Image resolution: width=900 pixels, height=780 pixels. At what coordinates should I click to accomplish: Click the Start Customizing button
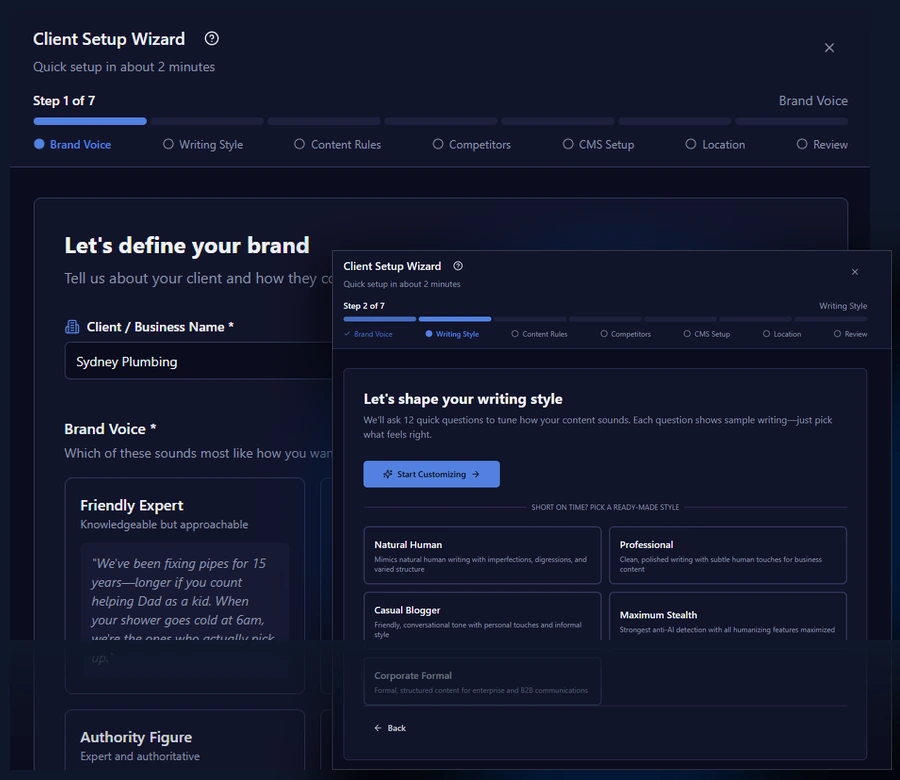coord(431,474)
